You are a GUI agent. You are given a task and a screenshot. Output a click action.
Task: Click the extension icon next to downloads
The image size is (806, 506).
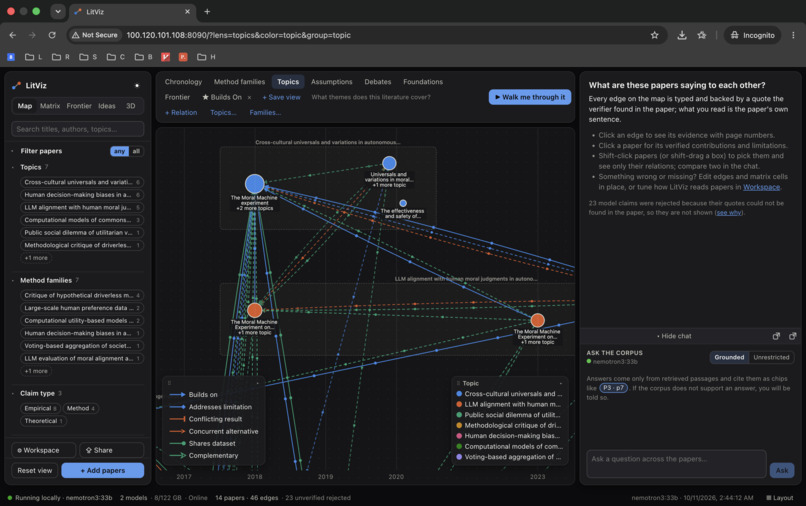tap(702, 35)
